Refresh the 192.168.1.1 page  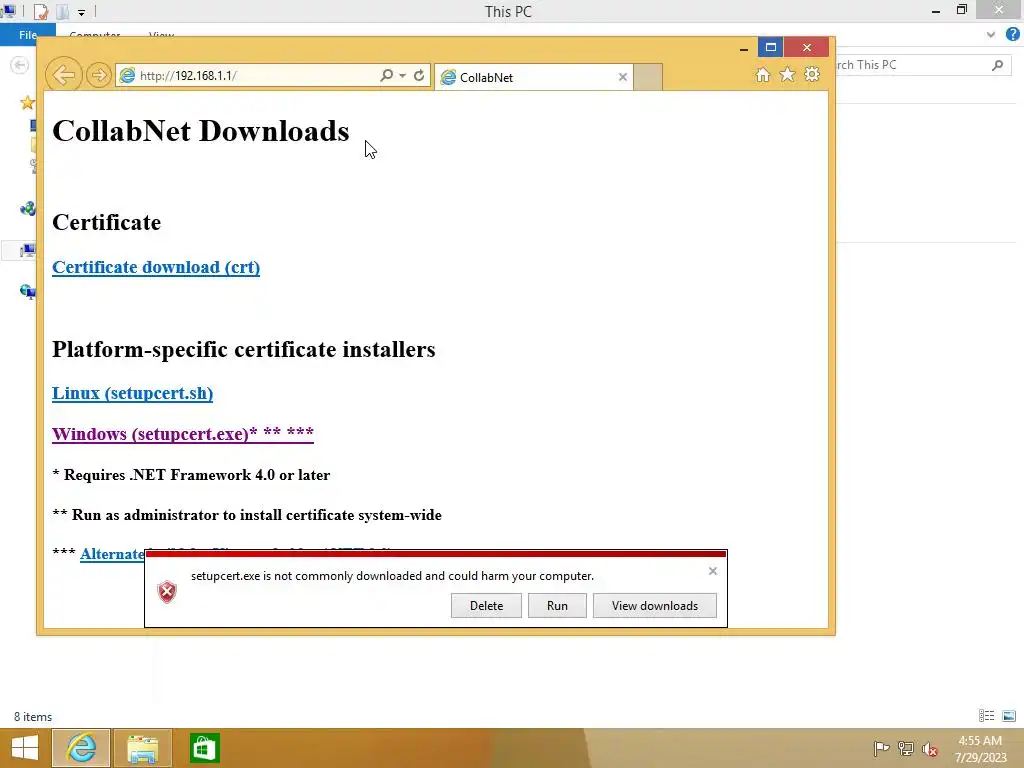point(419,76)
